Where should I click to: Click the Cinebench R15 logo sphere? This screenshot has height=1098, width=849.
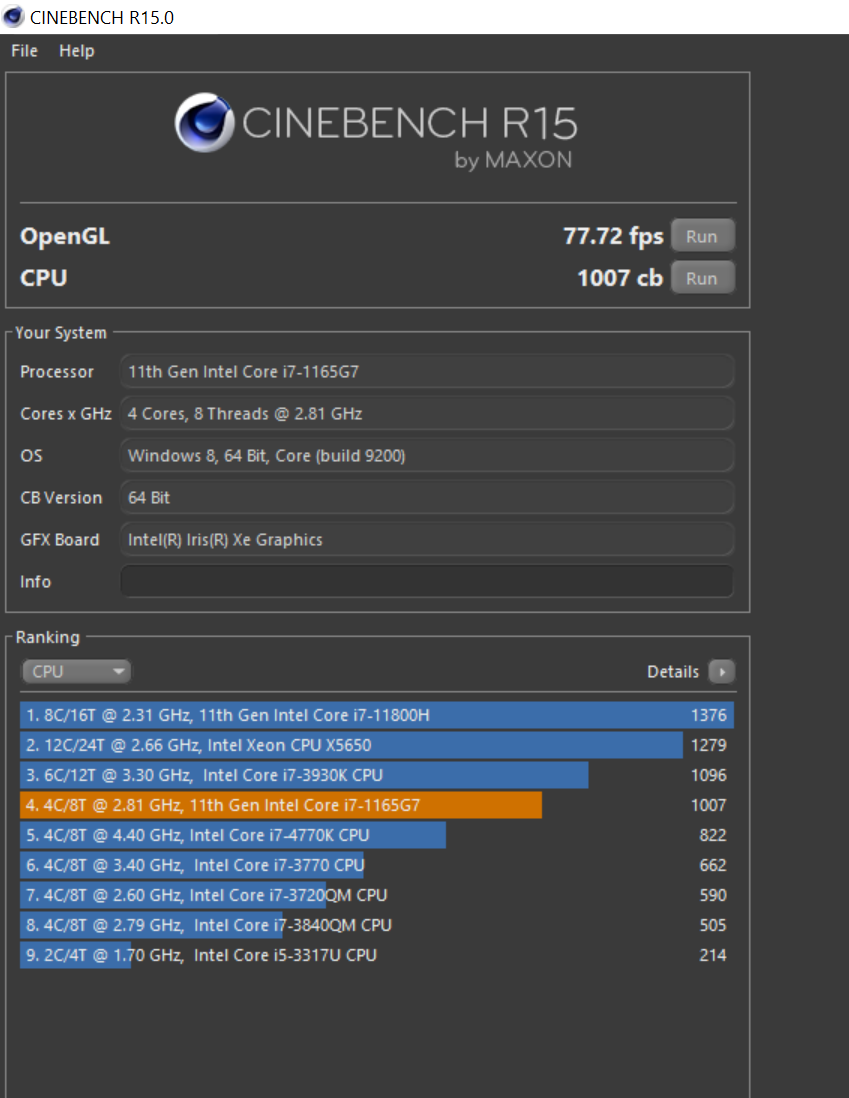(204, 123)
